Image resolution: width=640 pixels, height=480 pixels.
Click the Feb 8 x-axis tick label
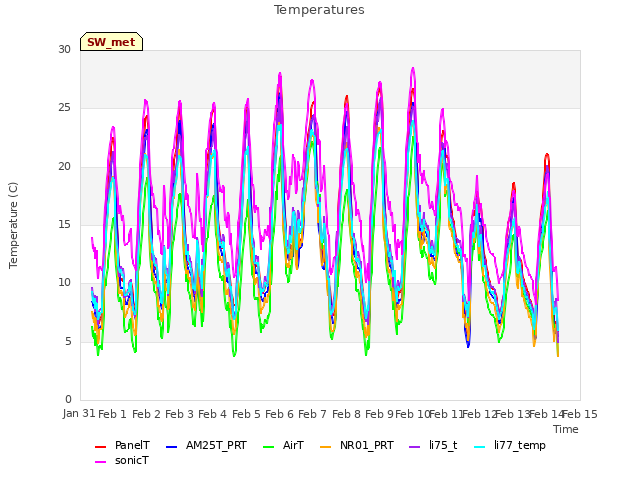346,414
